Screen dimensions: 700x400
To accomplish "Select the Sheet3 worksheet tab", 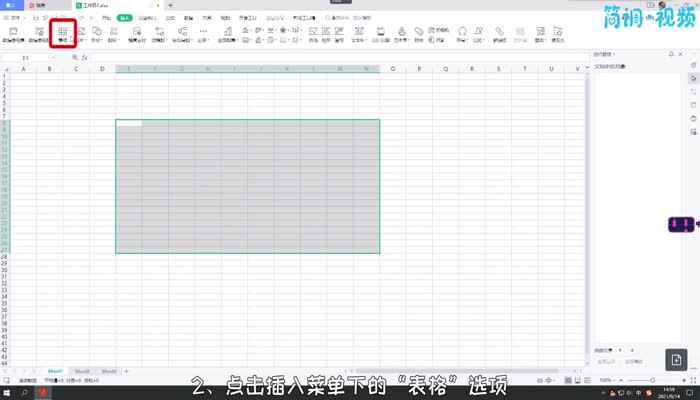I will tap(108, 370).
